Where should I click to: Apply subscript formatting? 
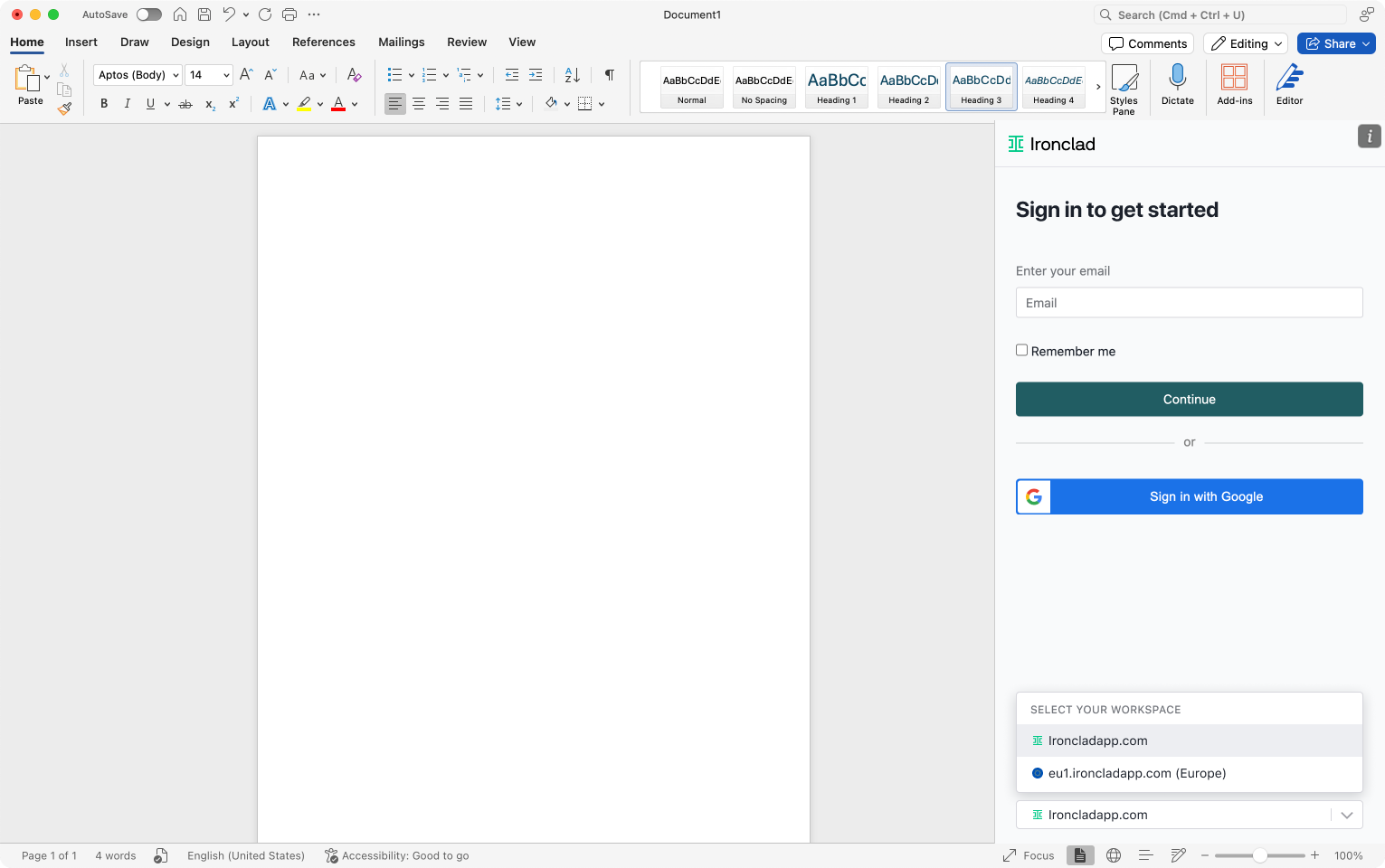pos(210,104)
